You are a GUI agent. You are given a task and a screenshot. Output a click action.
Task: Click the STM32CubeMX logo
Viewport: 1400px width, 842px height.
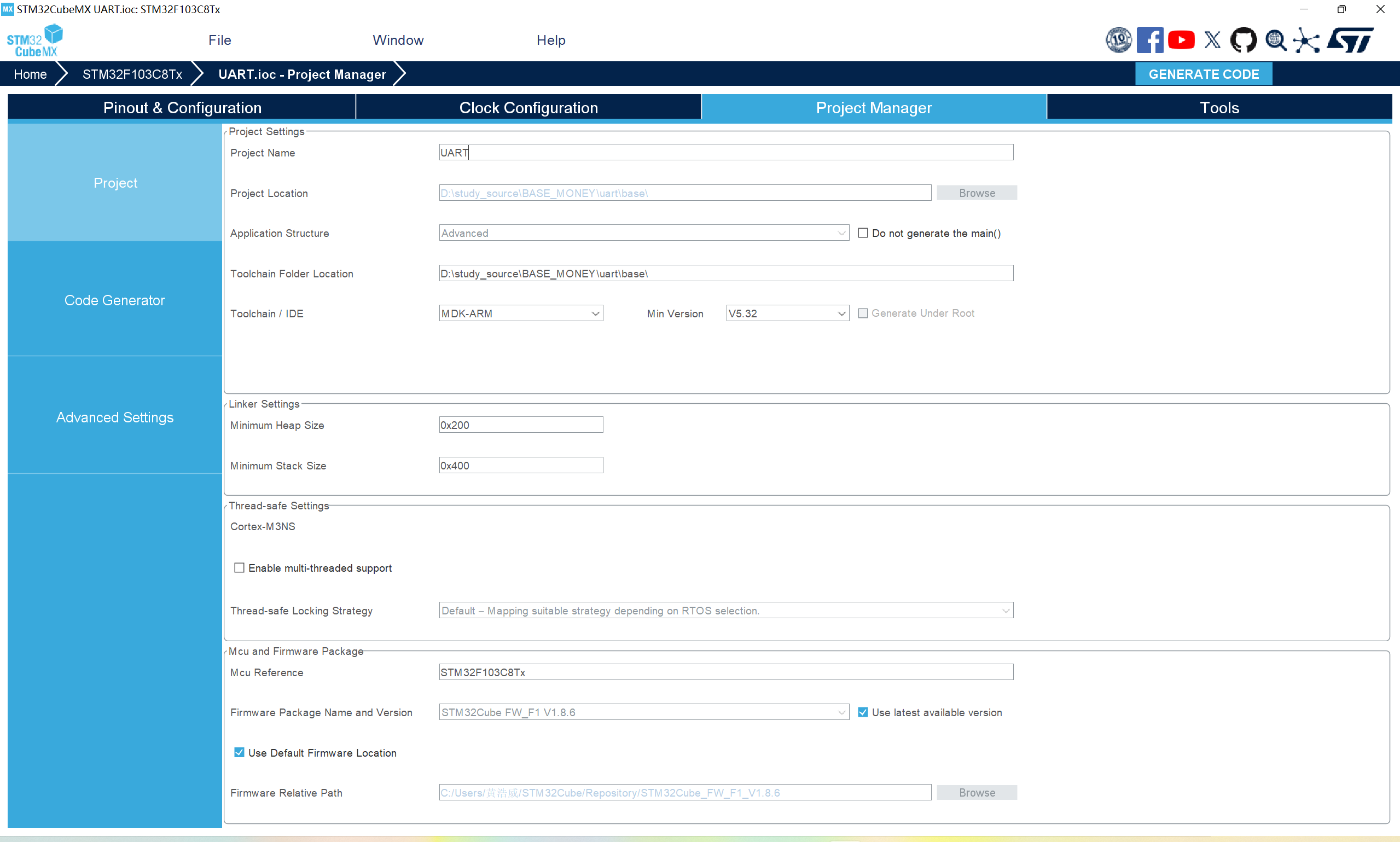coord(34,40)
